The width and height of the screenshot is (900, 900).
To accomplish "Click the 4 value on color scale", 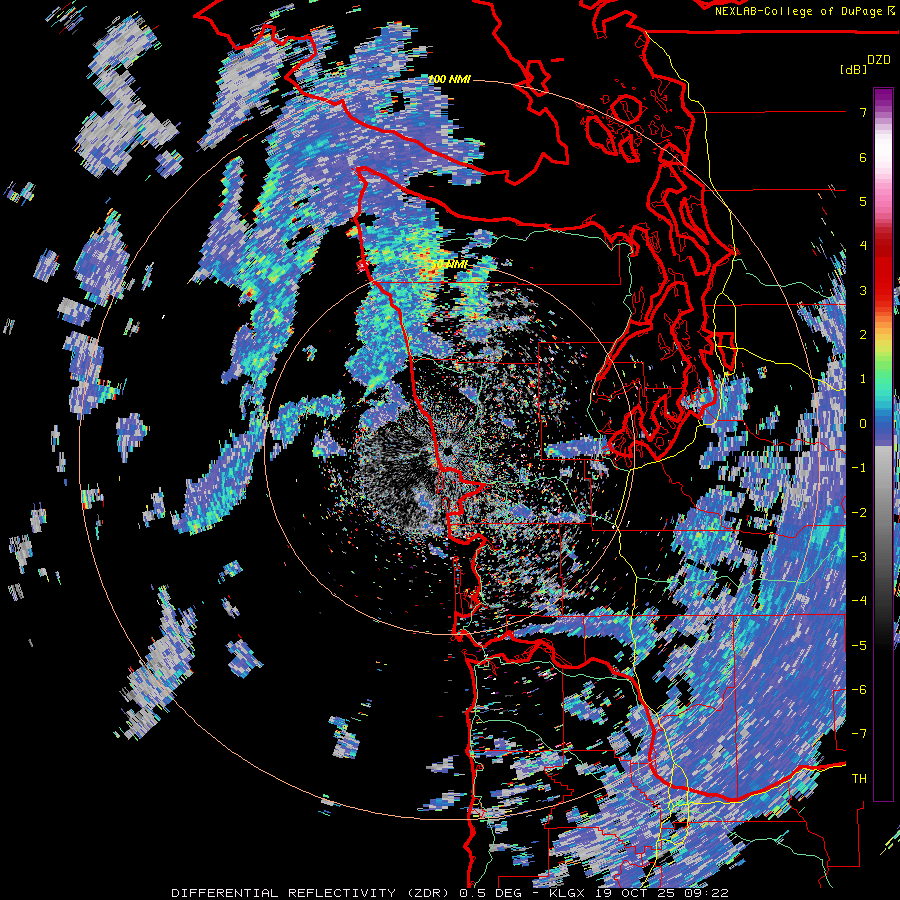I will (863, 245).
